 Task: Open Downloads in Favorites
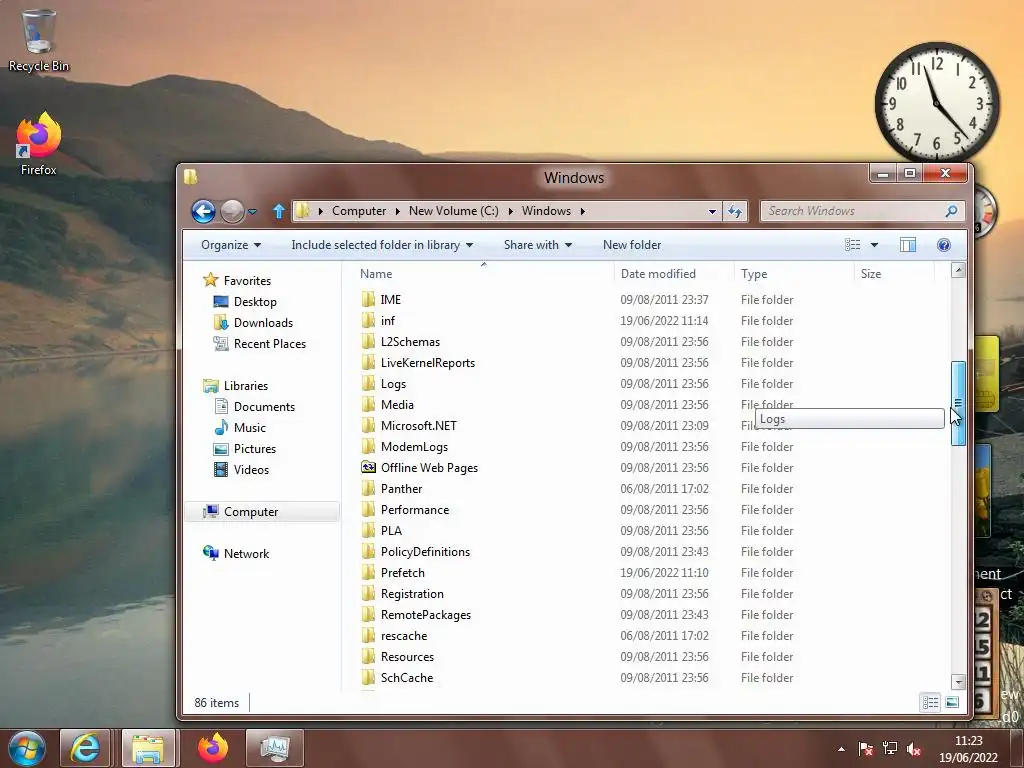(263, 323)
